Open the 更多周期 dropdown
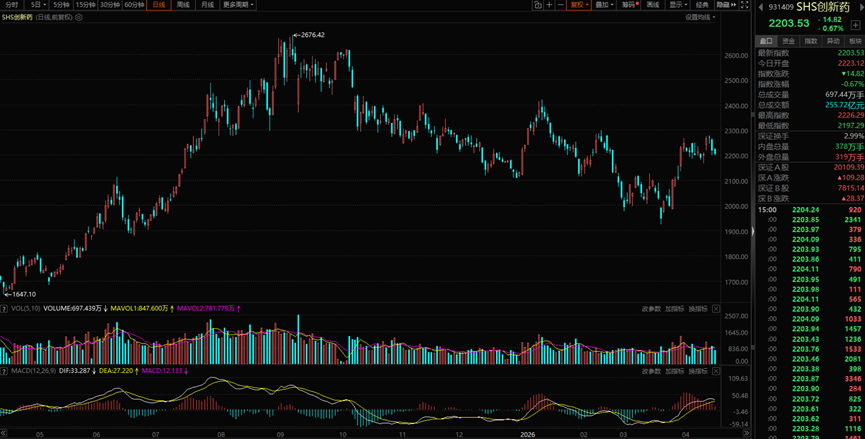This screenshot has width=865, height=439. tap(238, 5)
